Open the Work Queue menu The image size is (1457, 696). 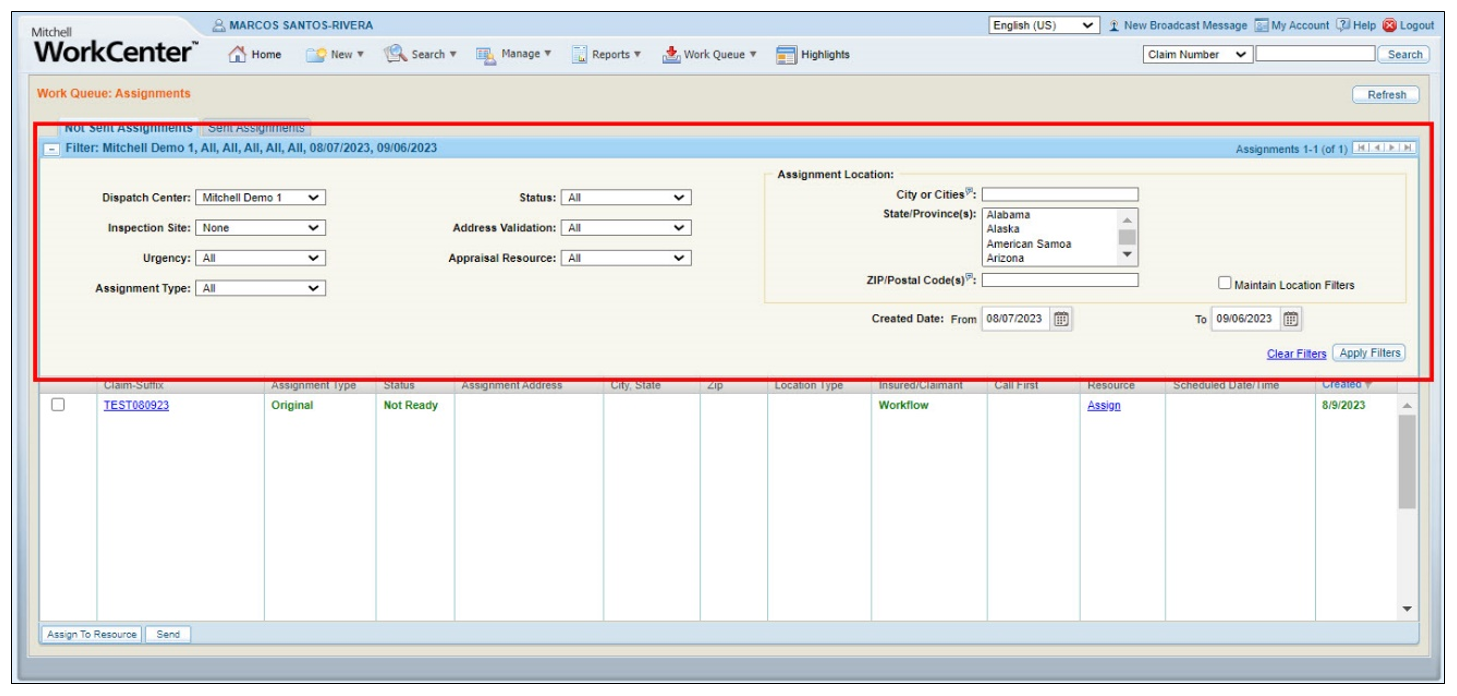[710, 55]
